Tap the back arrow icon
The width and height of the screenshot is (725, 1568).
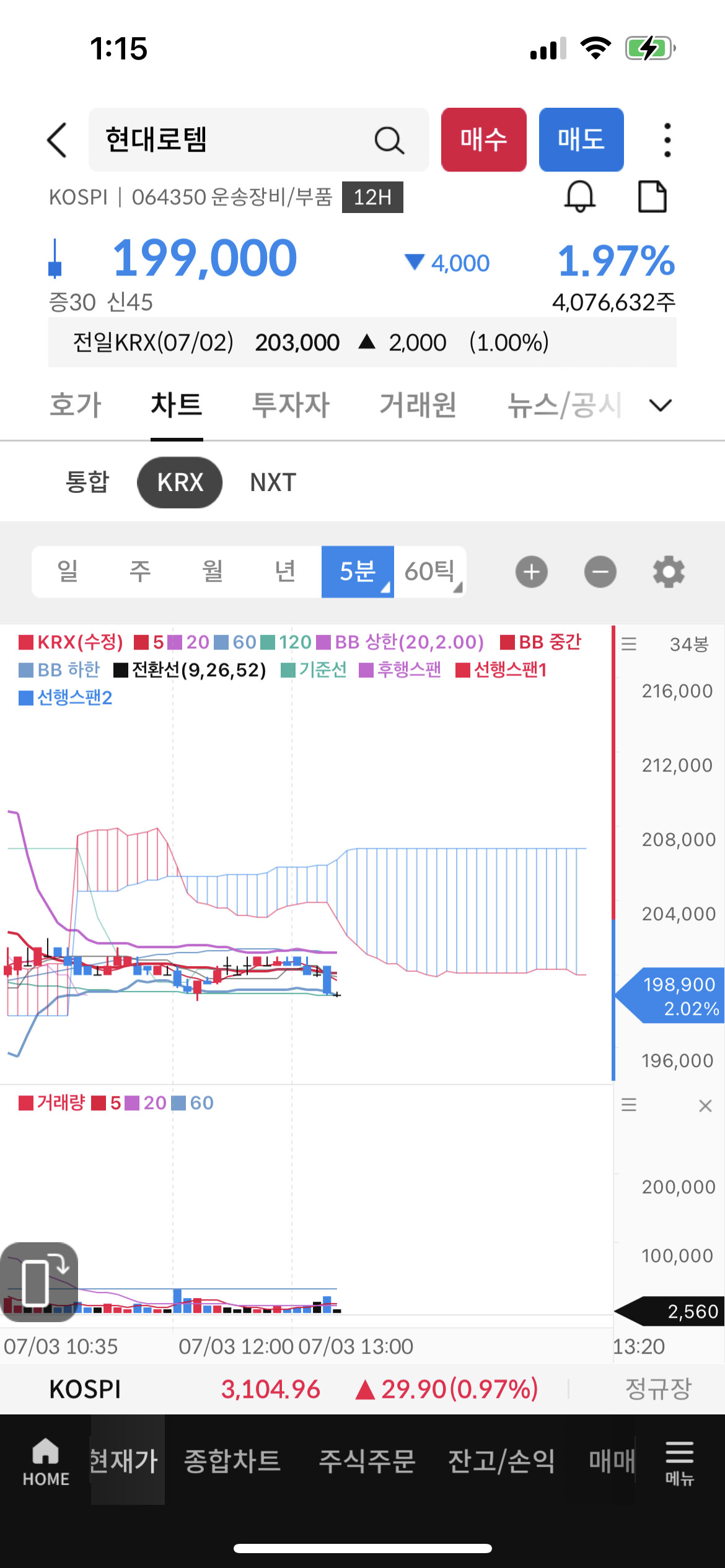(x=57, y=140)
